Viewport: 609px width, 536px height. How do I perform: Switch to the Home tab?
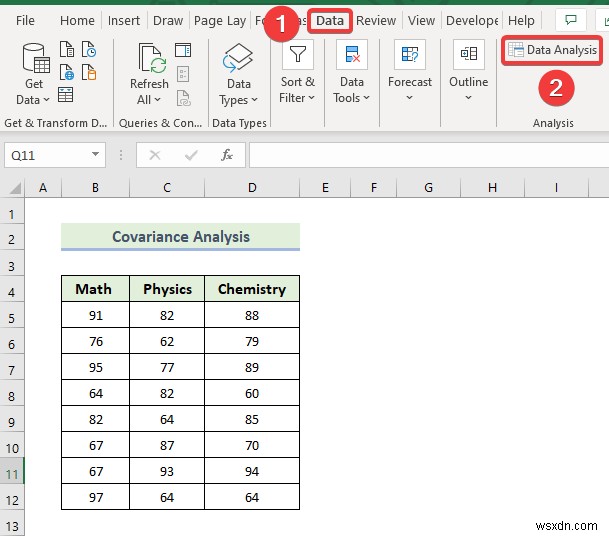(x=77, y=20)
